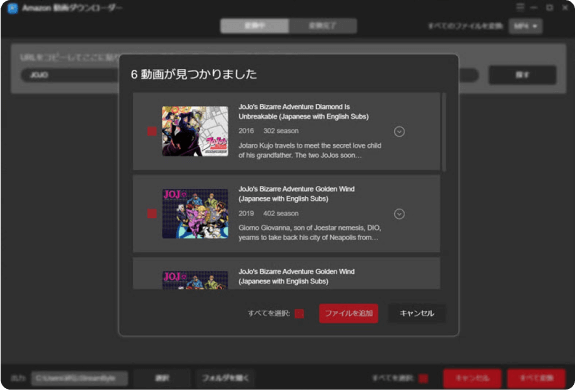Screen dimensions: 576x390
Task: Click the bottom bar convert all button
Action: [x=537, y=378]
